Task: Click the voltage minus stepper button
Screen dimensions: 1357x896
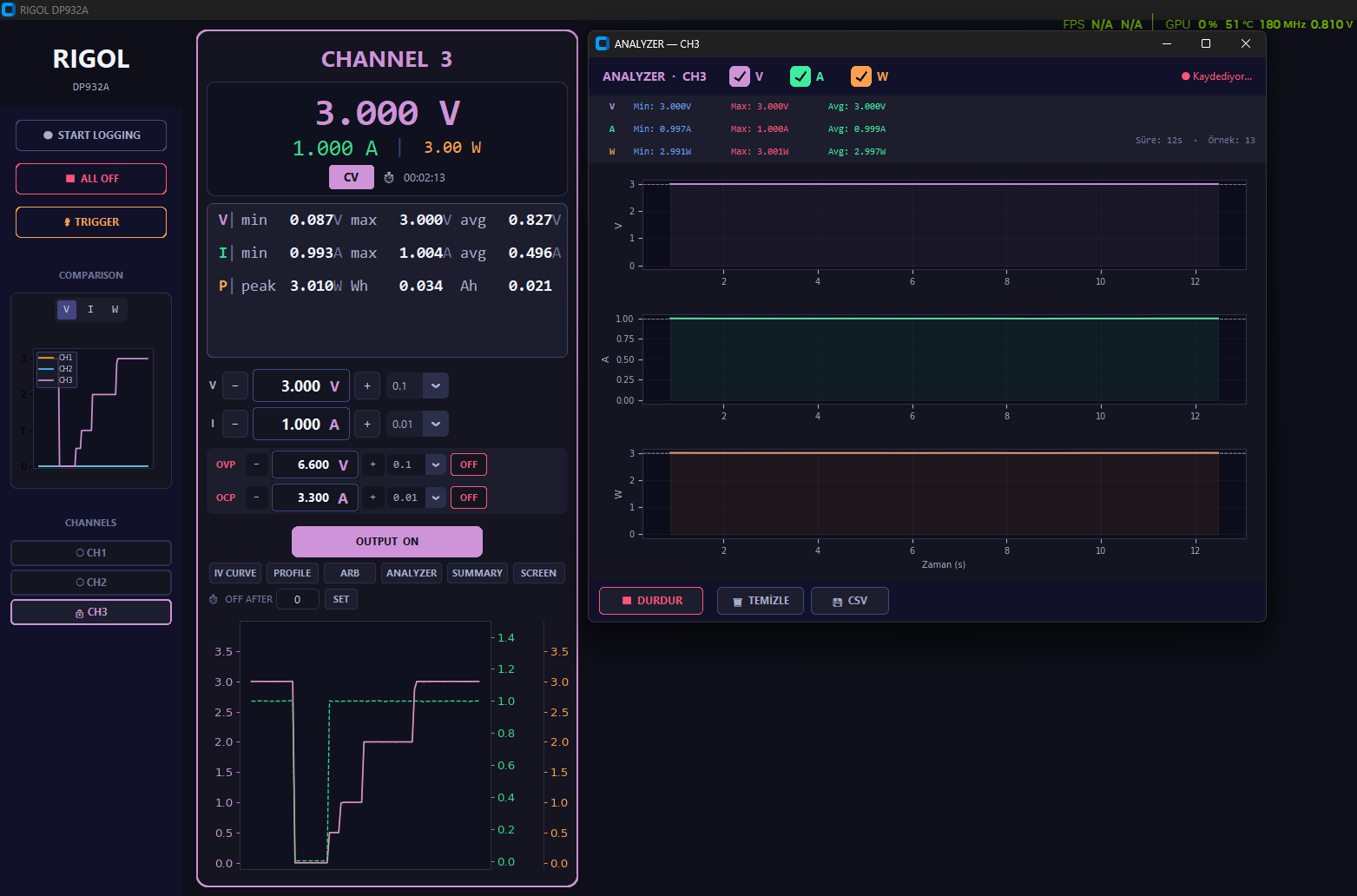Action: [235, 385]
